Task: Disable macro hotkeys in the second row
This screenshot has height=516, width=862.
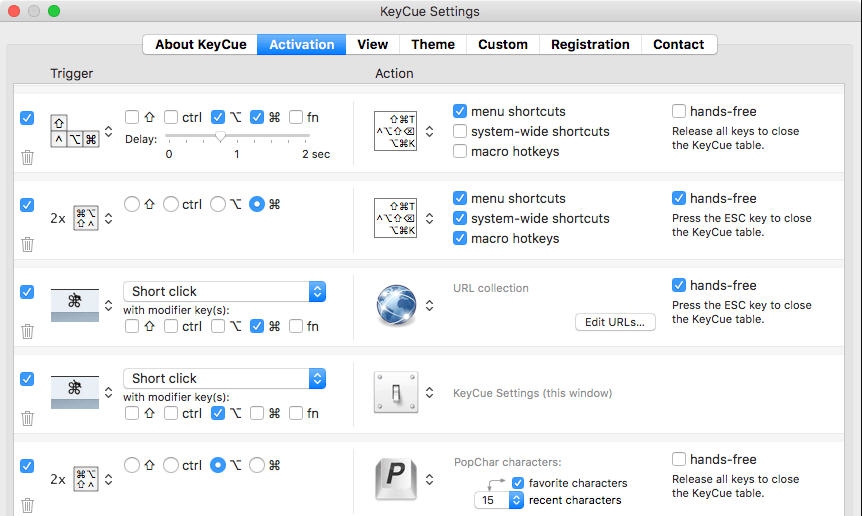Action: (460, 238)
